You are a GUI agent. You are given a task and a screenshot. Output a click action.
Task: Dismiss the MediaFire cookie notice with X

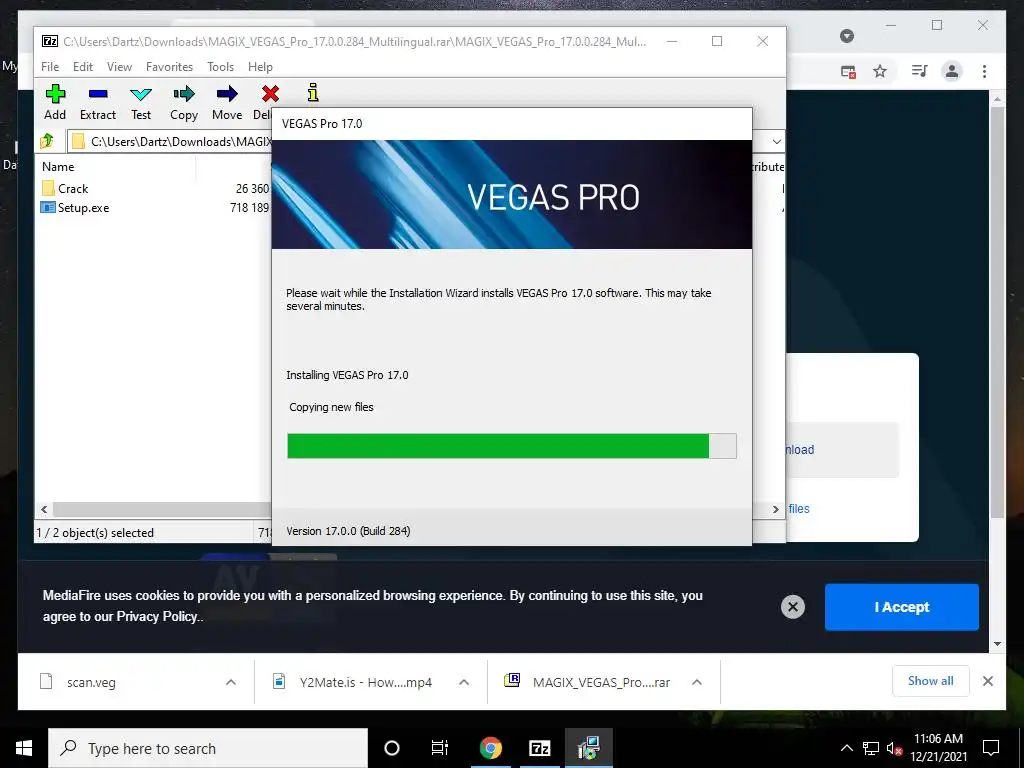click(793, 607)
